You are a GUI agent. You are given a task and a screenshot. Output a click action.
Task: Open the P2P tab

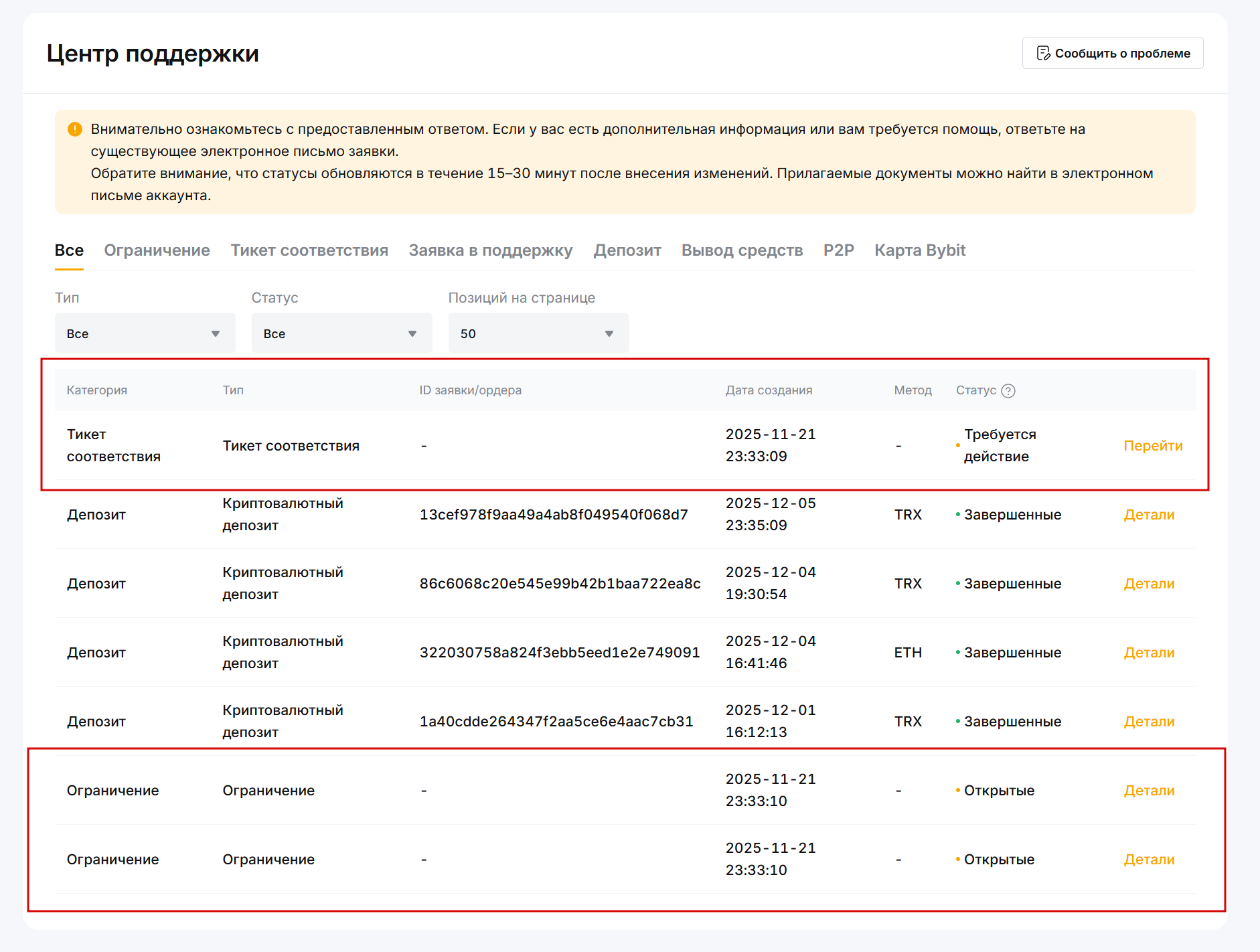(838, 250)
